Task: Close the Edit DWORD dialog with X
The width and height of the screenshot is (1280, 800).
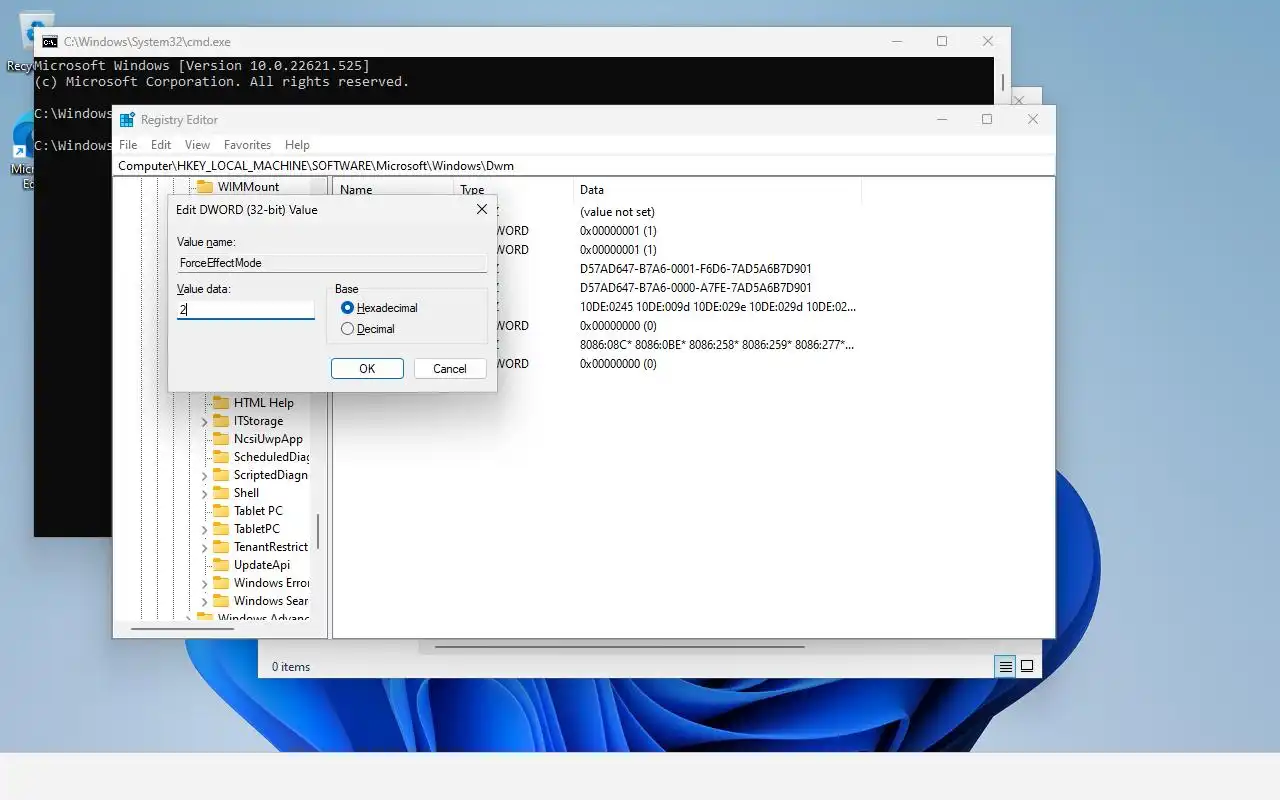Action: [x=481, y=210]
